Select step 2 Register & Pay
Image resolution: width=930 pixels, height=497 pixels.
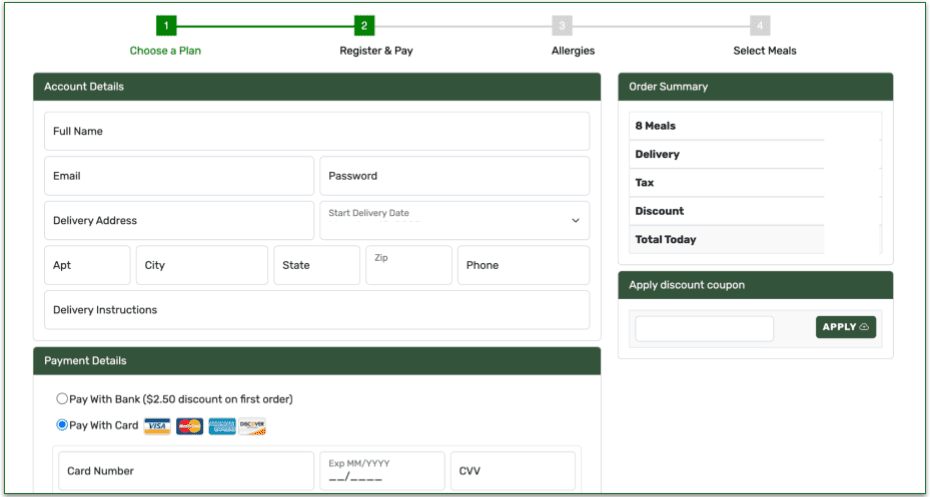click(x=364, y=26)
